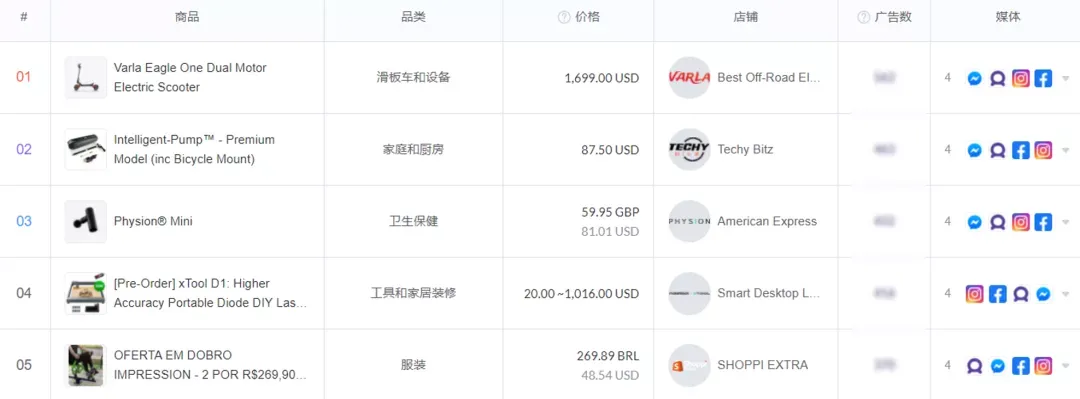Open the Physion® Mini product title
Image resolution: width=1080 pixels, height=399 pixels.
click(x=153, y=221)
